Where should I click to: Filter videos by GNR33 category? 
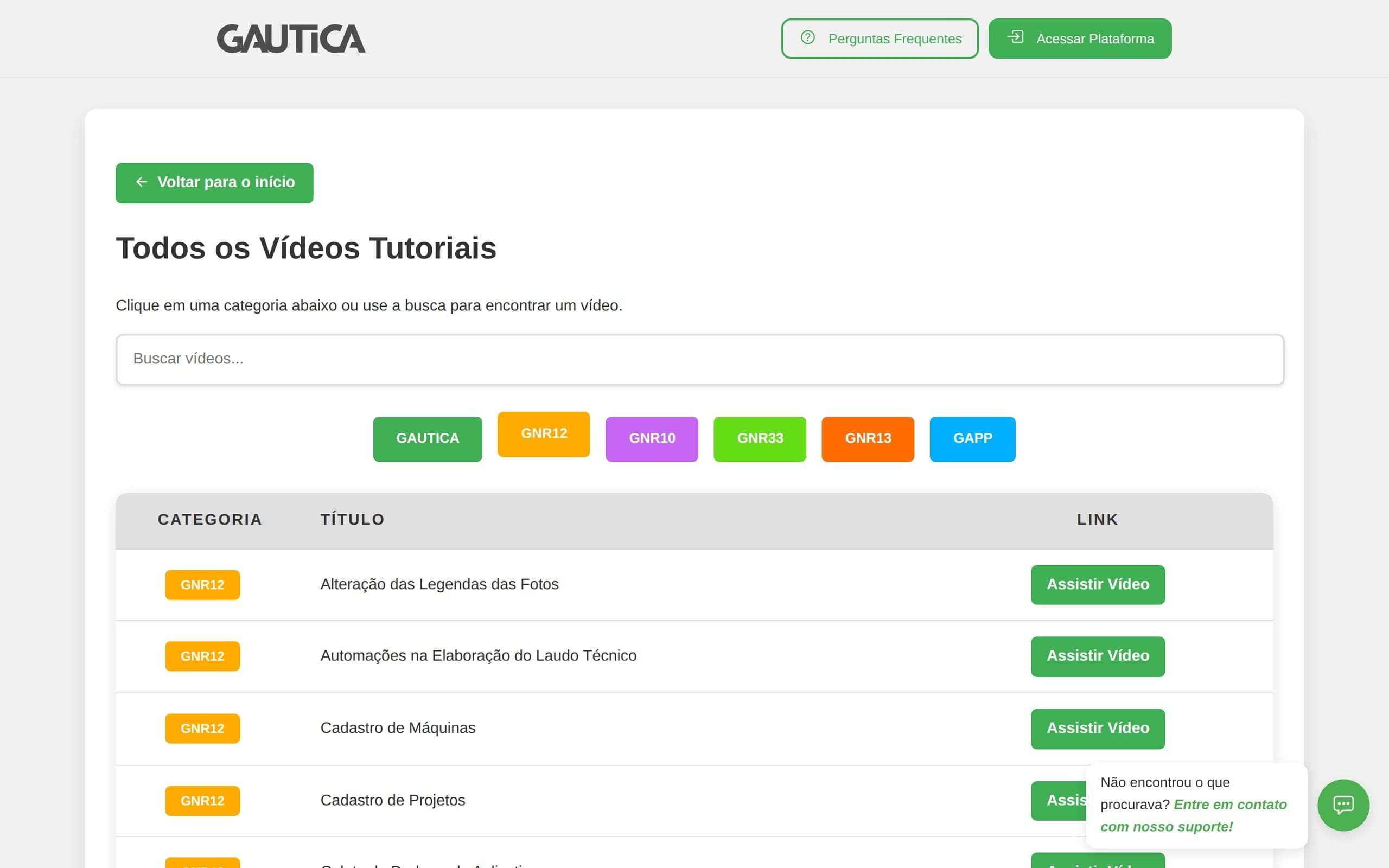pos(760,438)
